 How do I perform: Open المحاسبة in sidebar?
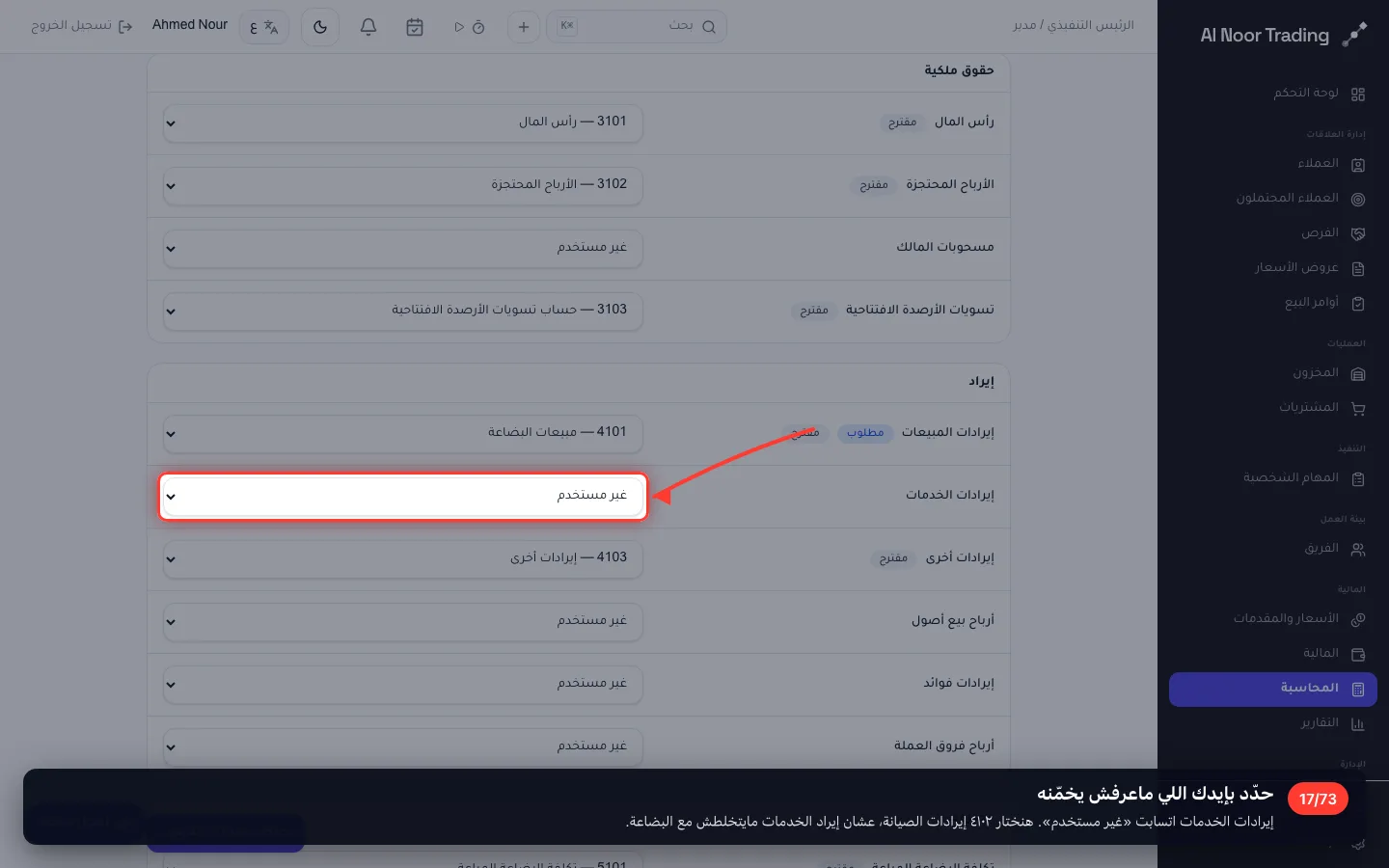click(x=1272, y=689)
